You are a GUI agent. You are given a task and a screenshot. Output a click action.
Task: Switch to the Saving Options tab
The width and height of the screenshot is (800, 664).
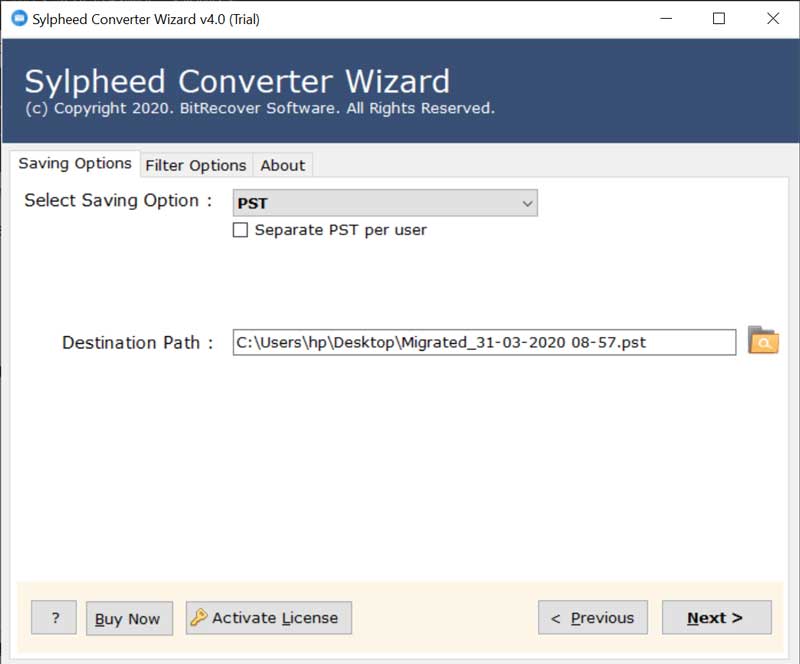coord(75,163)
